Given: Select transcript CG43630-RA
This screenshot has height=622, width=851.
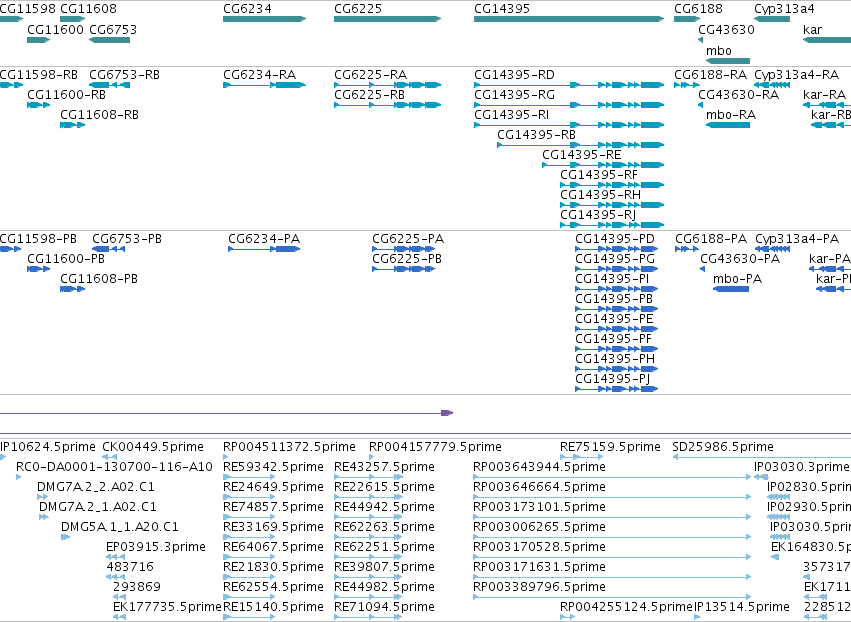Looking at the screenshot, I should point(701,105).
